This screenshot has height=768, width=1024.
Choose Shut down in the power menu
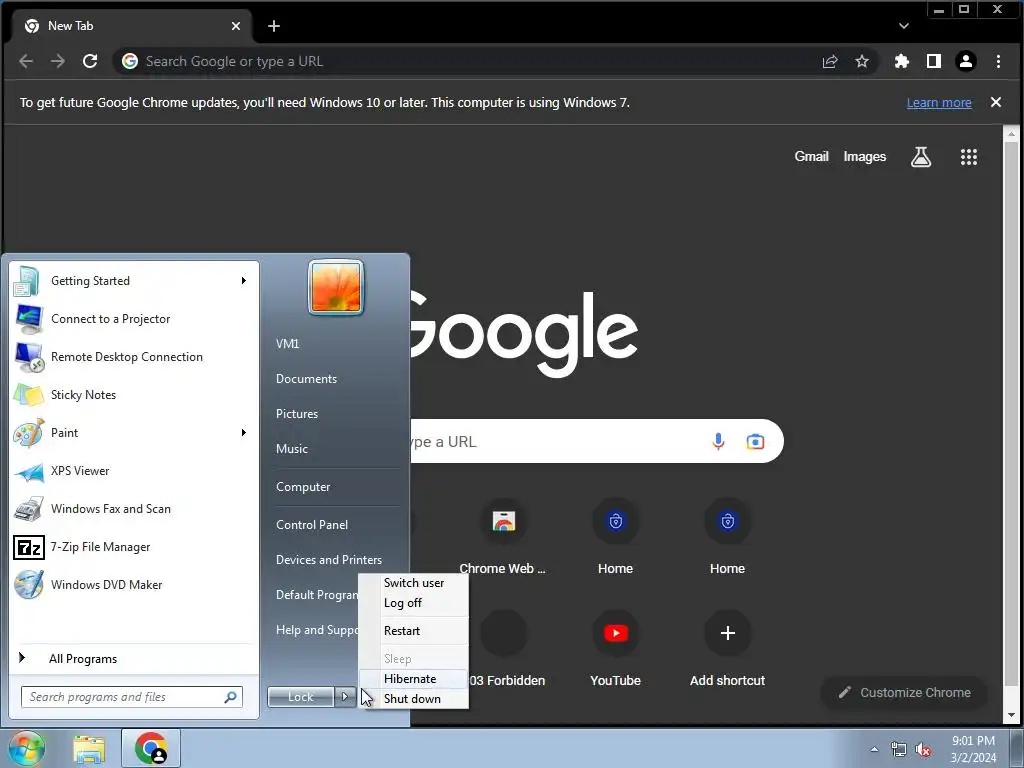[x=413, y=699]
